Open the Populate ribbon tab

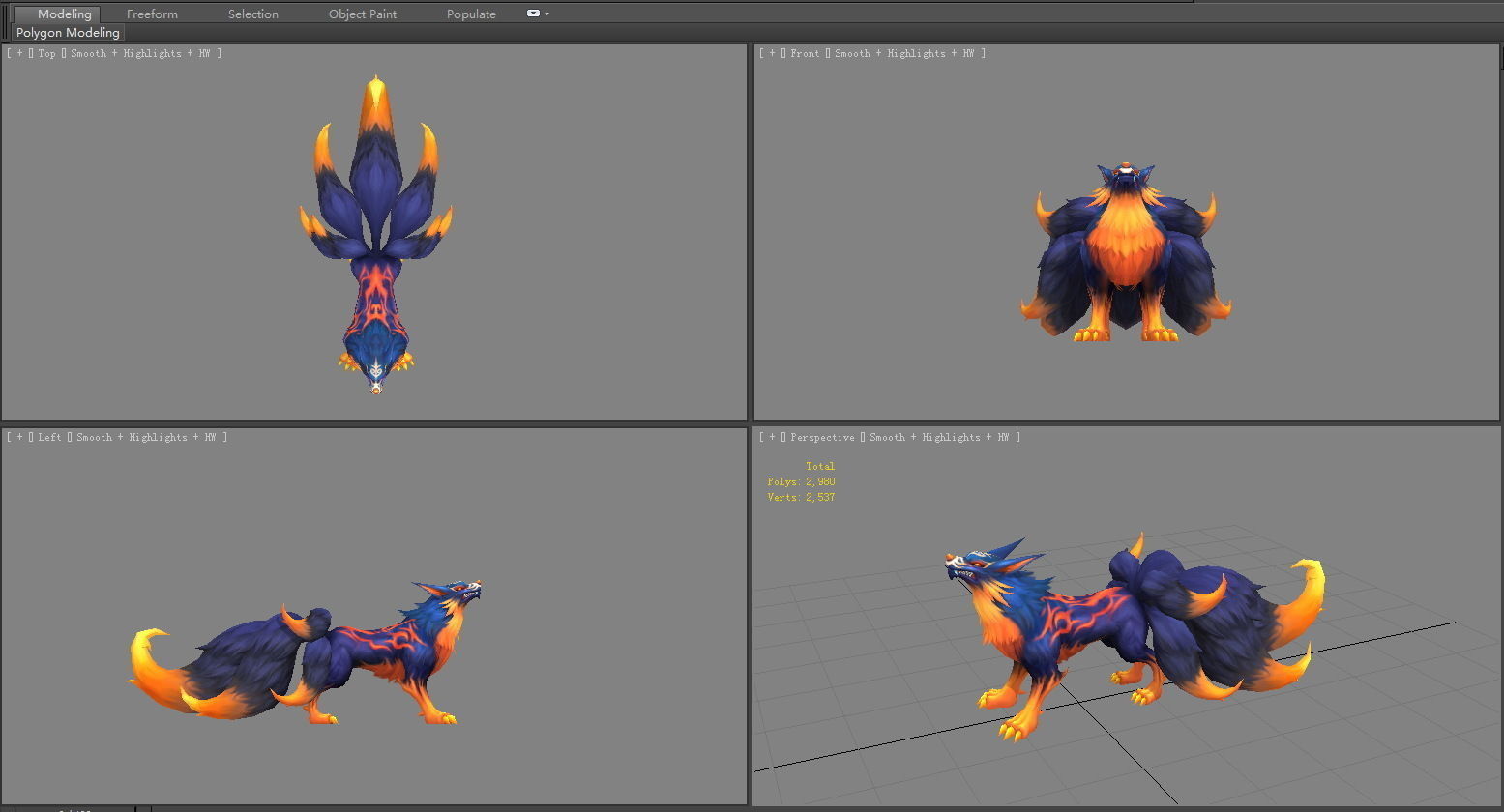471,14
